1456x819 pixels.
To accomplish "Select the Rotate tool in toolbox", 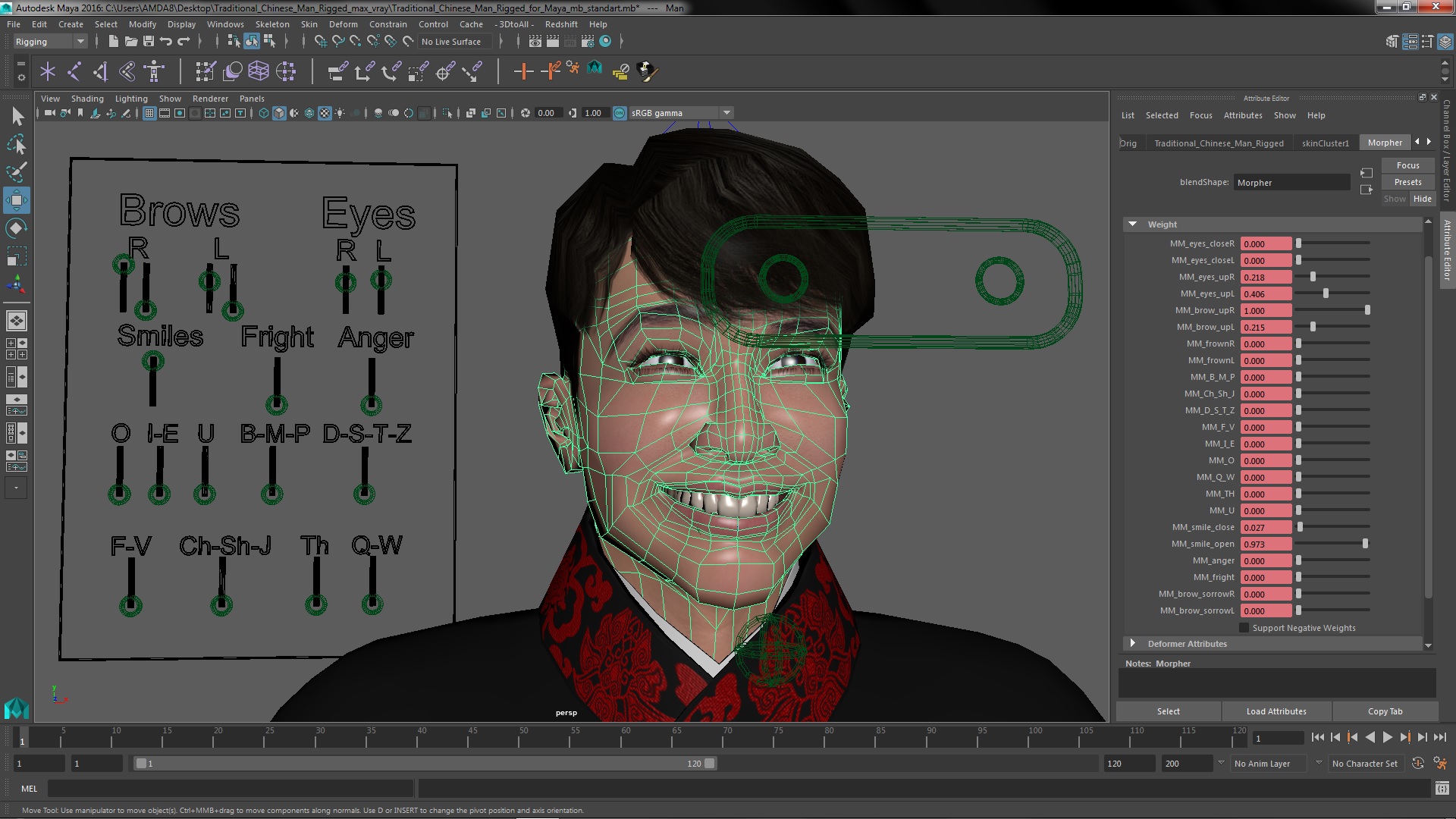I will [17, 228].
